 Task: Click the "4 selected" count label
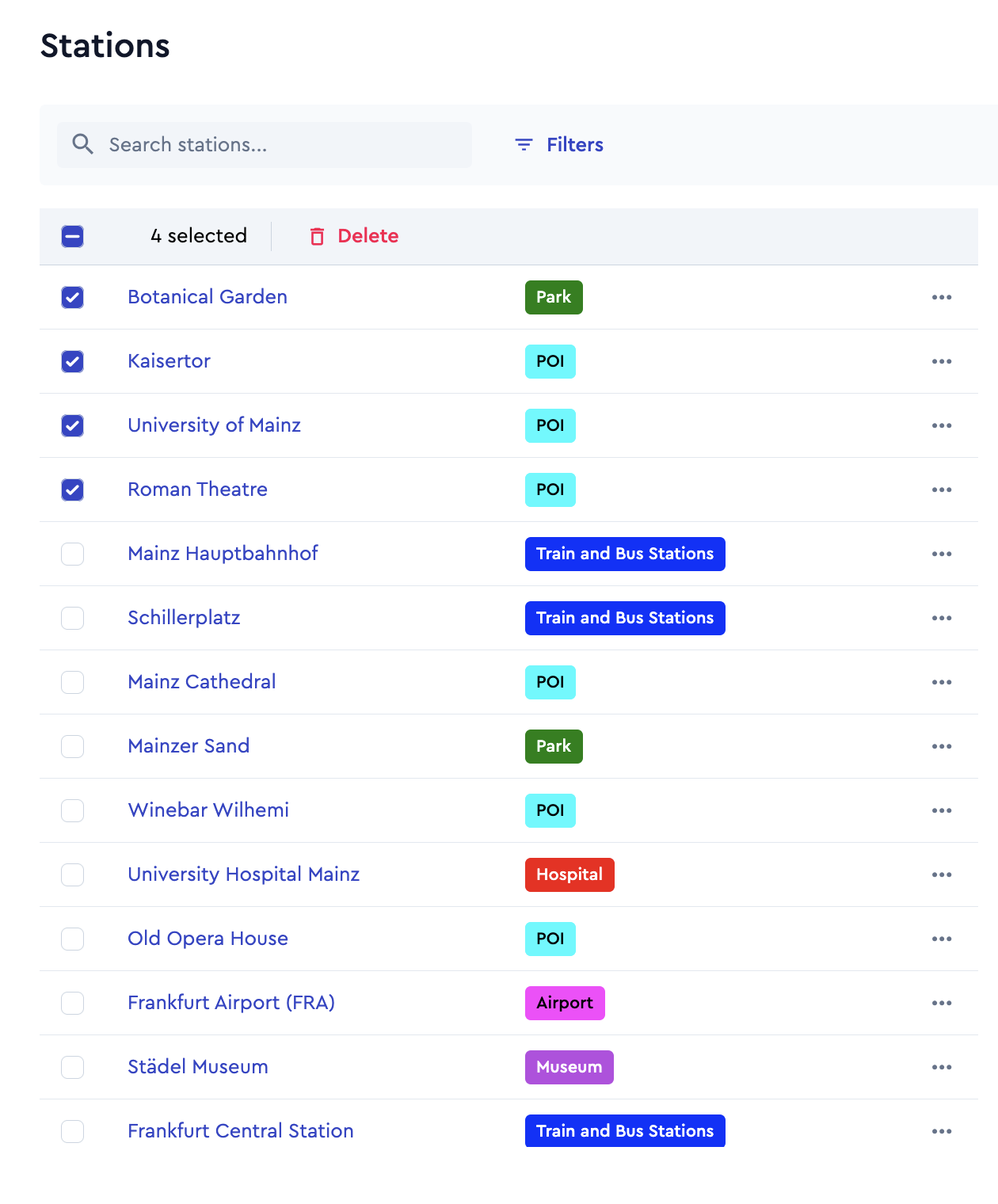[x=199, y=236]
